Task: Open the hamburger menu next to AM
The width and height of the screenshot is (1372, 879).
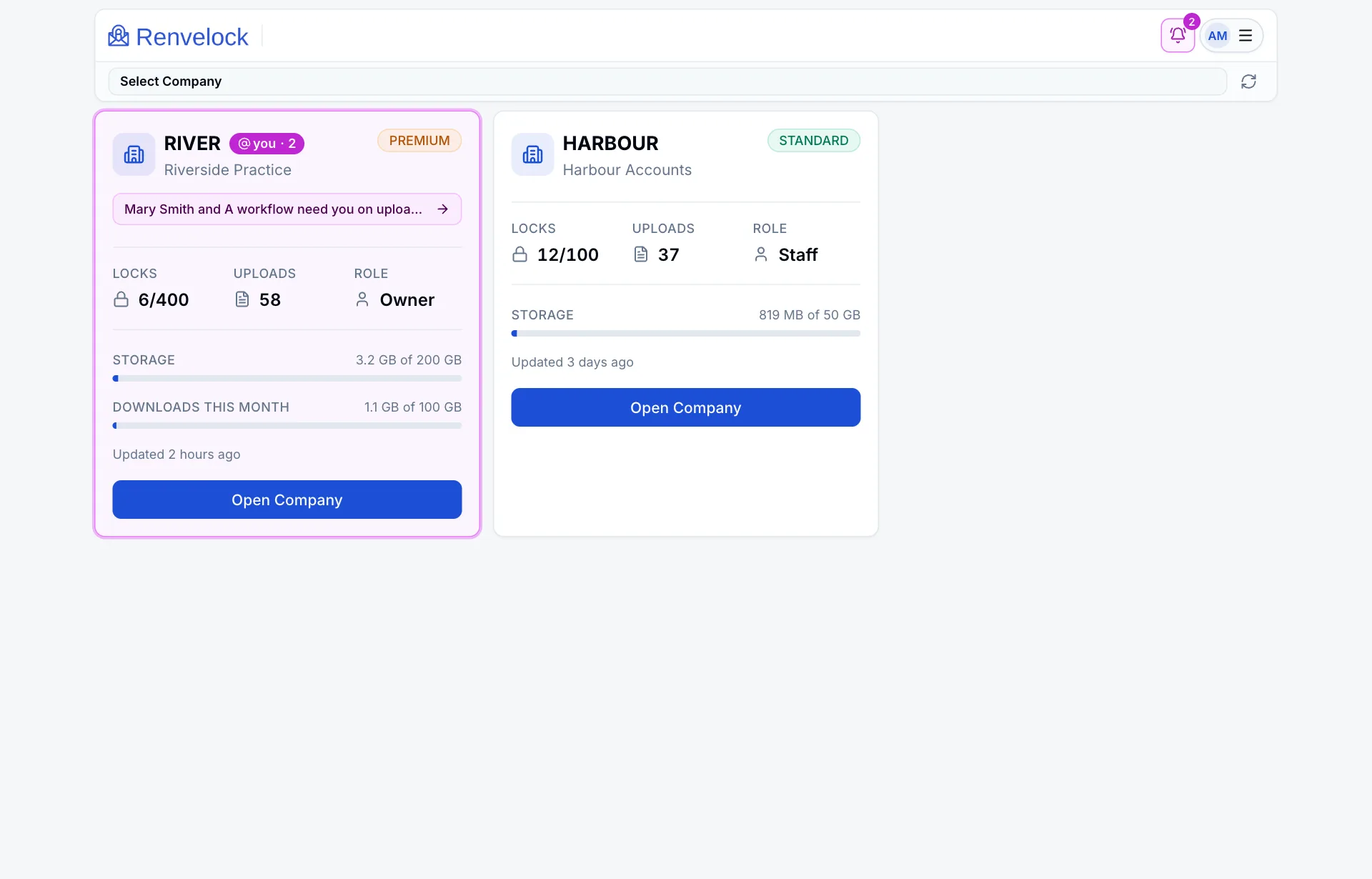Action: click(x=1246, y=36)
